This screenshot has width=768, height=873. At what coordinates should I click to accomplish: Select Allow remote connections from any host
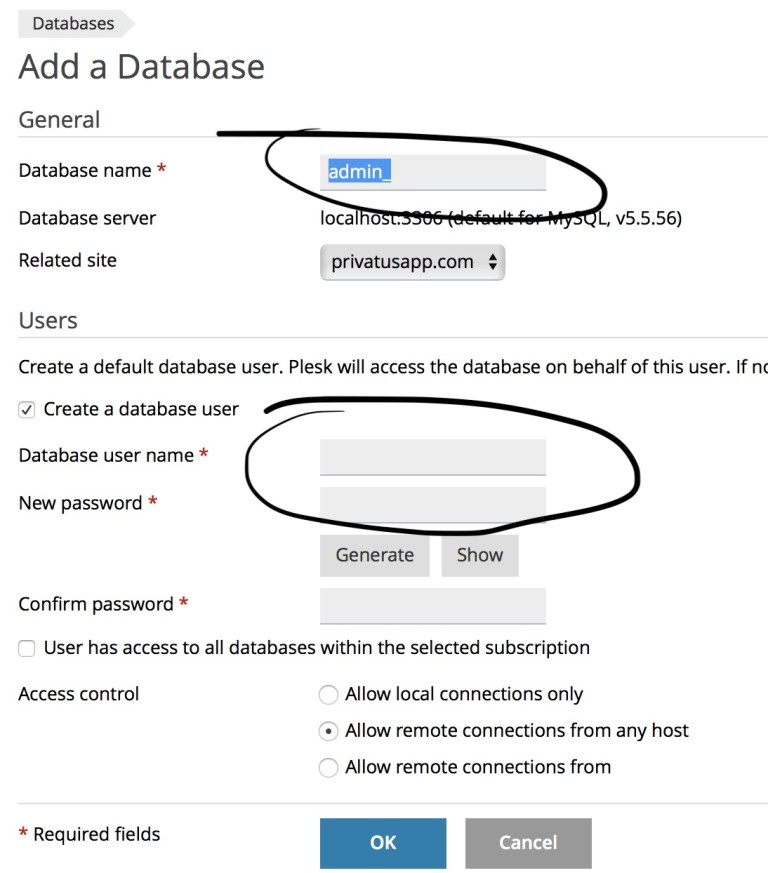pos(328,731)
